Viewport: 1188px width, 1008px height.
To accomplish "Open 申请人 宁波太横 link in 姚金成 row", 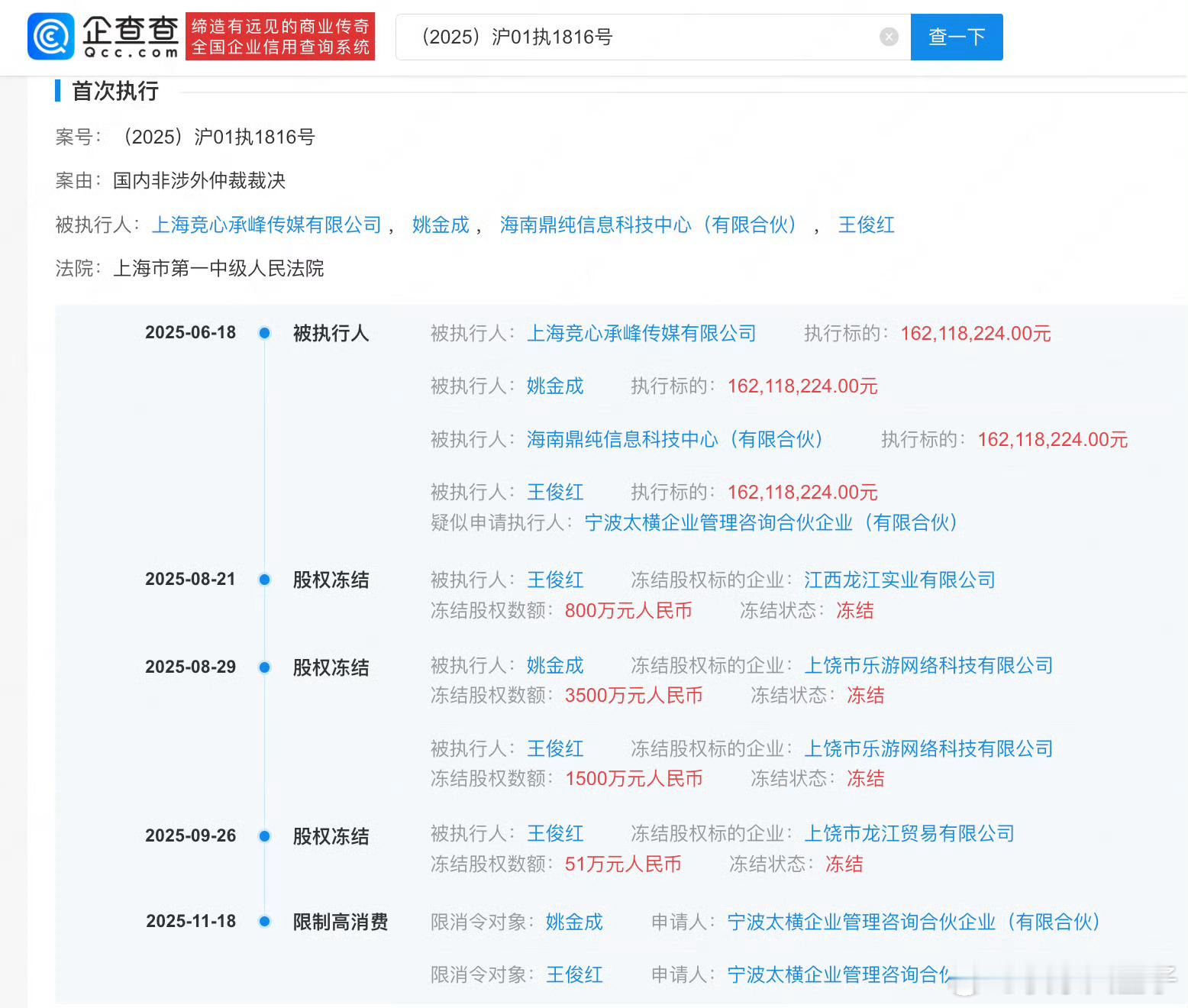I will tap(914, 922).
